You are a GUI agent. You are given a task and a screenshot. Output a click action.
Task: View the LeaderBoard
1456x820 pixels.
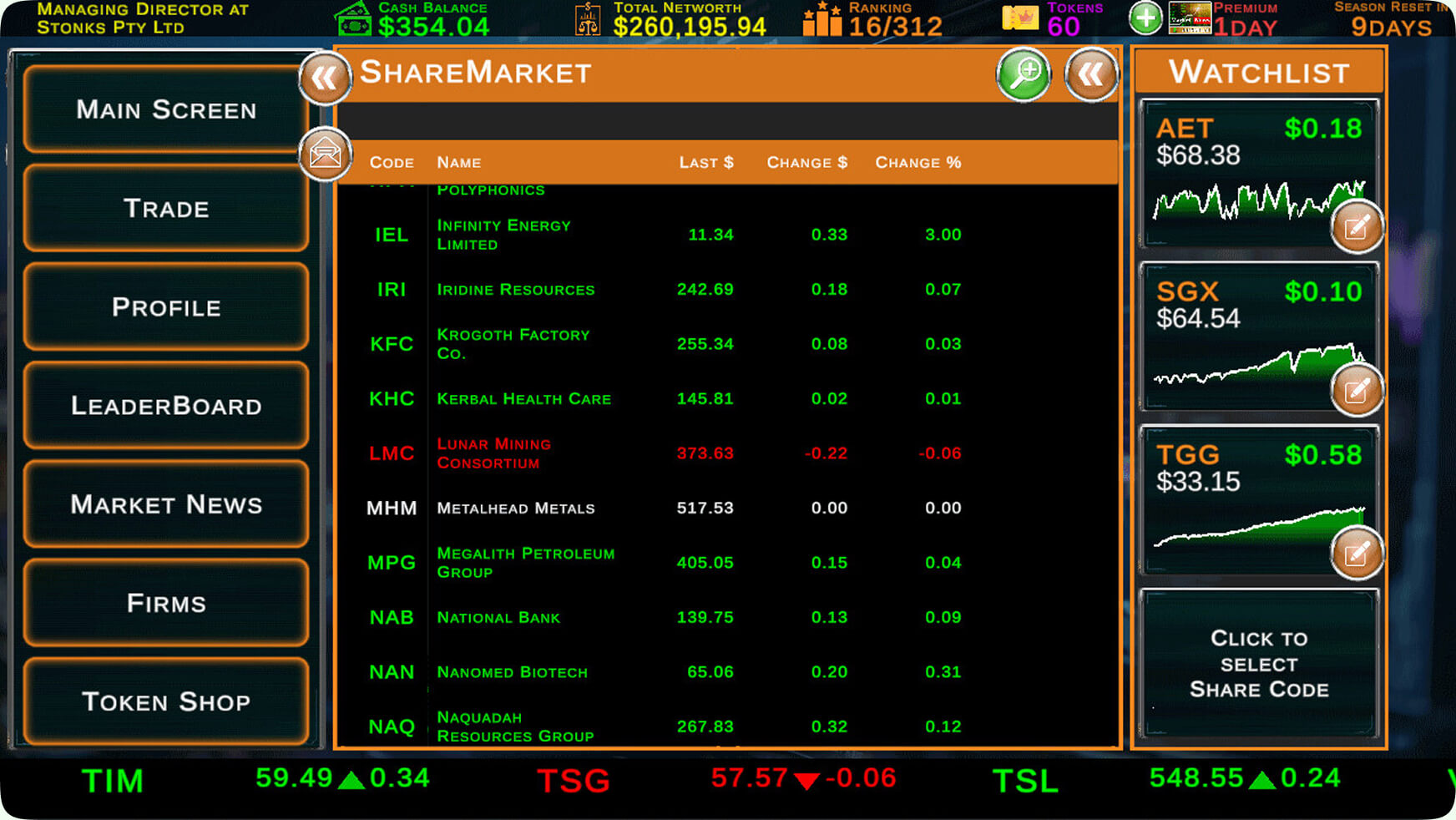click(x=165, y=406)
